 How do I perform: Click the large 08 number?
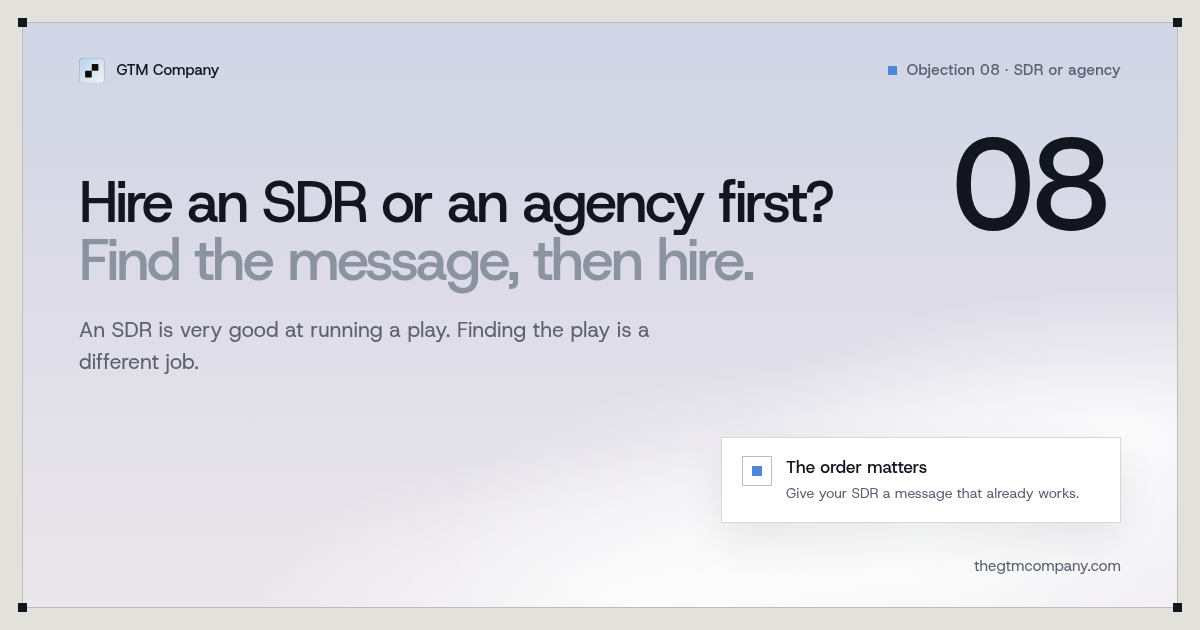(x=1031, y=186)
